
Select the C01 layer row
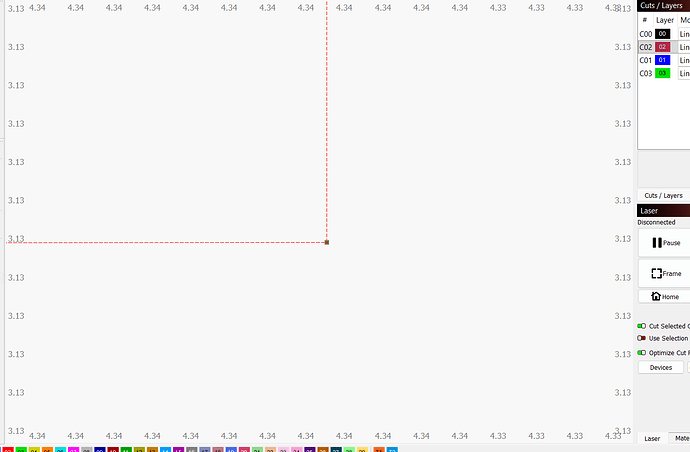[x=664, y=60]
